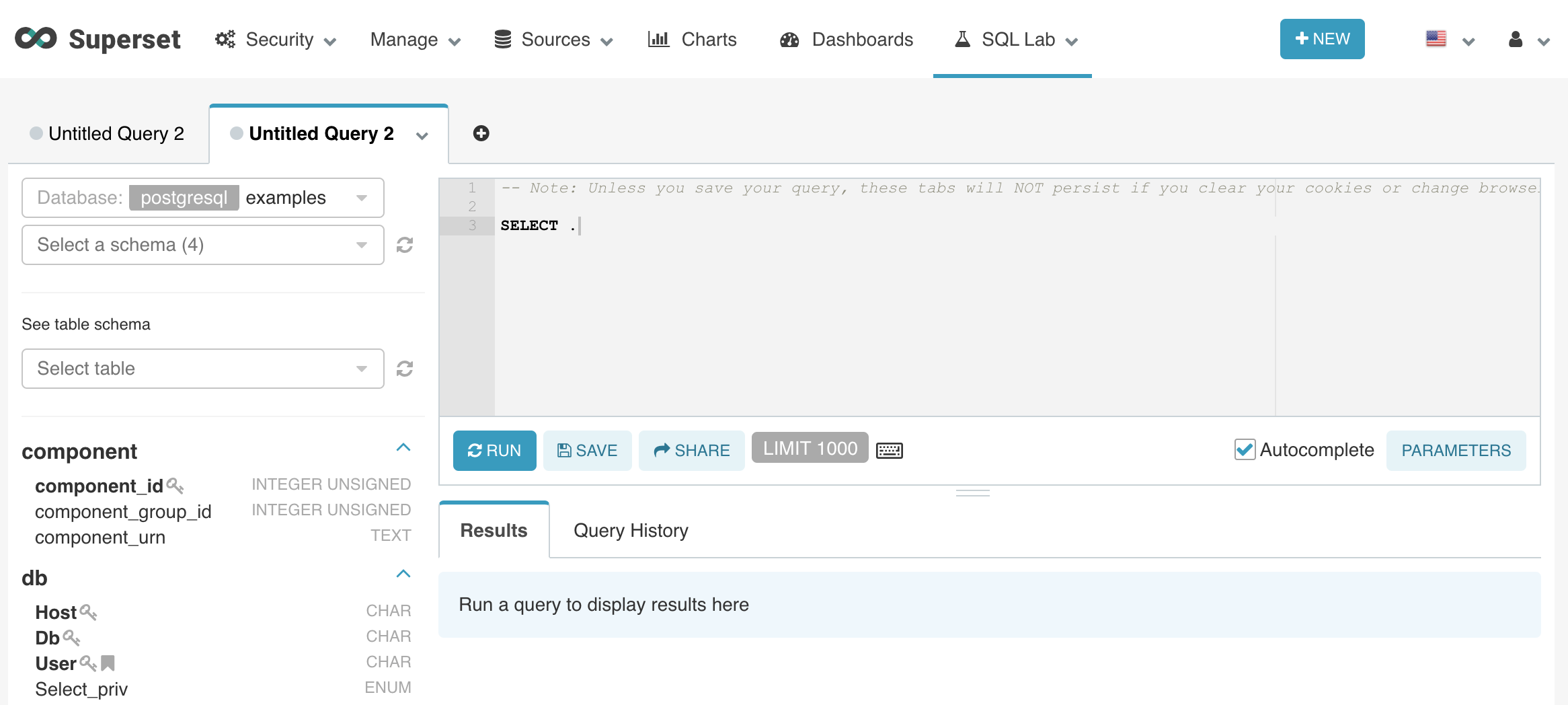
Task: Refresh the table list
Action: [x=405, y=369]
